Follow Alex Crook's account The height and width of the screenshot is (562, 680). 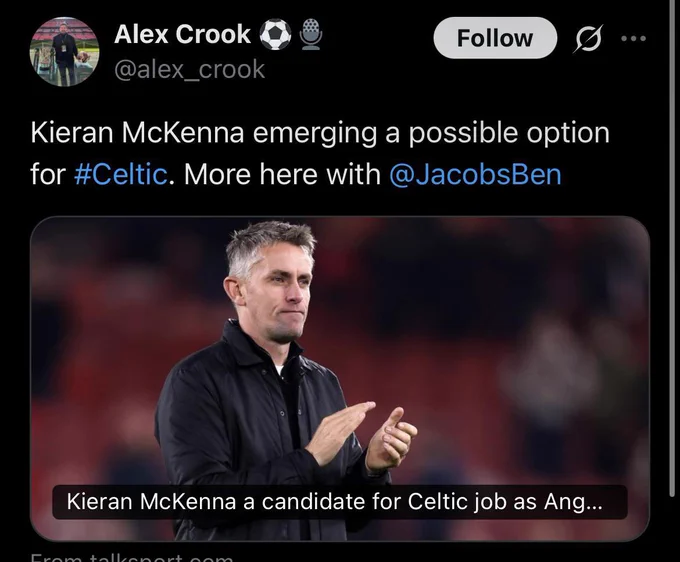point(495,38)
